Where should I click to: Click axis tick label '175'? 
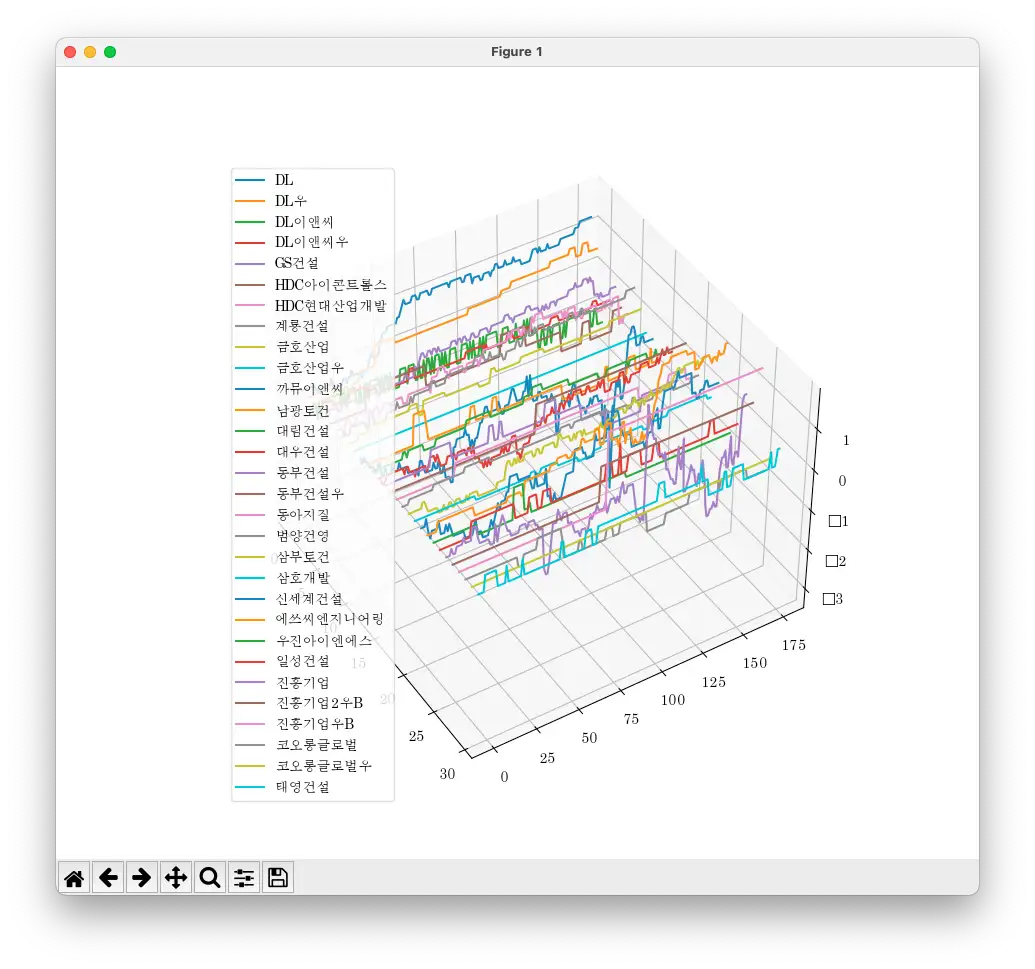[x=794, y=645]
